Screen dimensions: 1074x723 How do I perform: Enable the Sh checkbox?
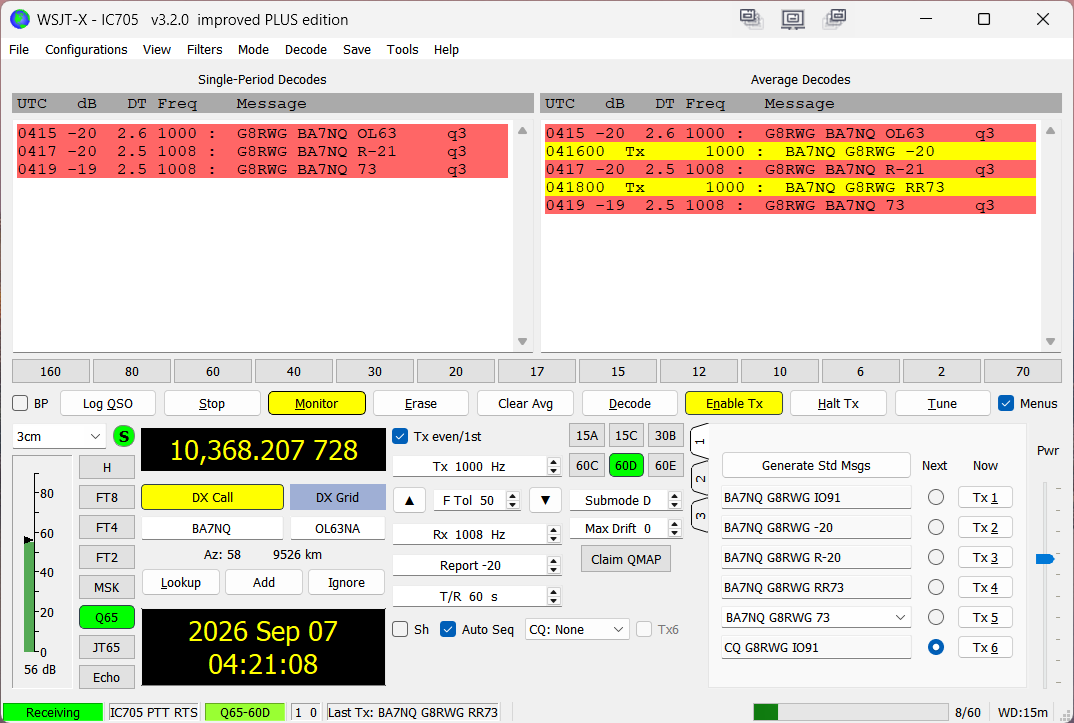[401, 629]
